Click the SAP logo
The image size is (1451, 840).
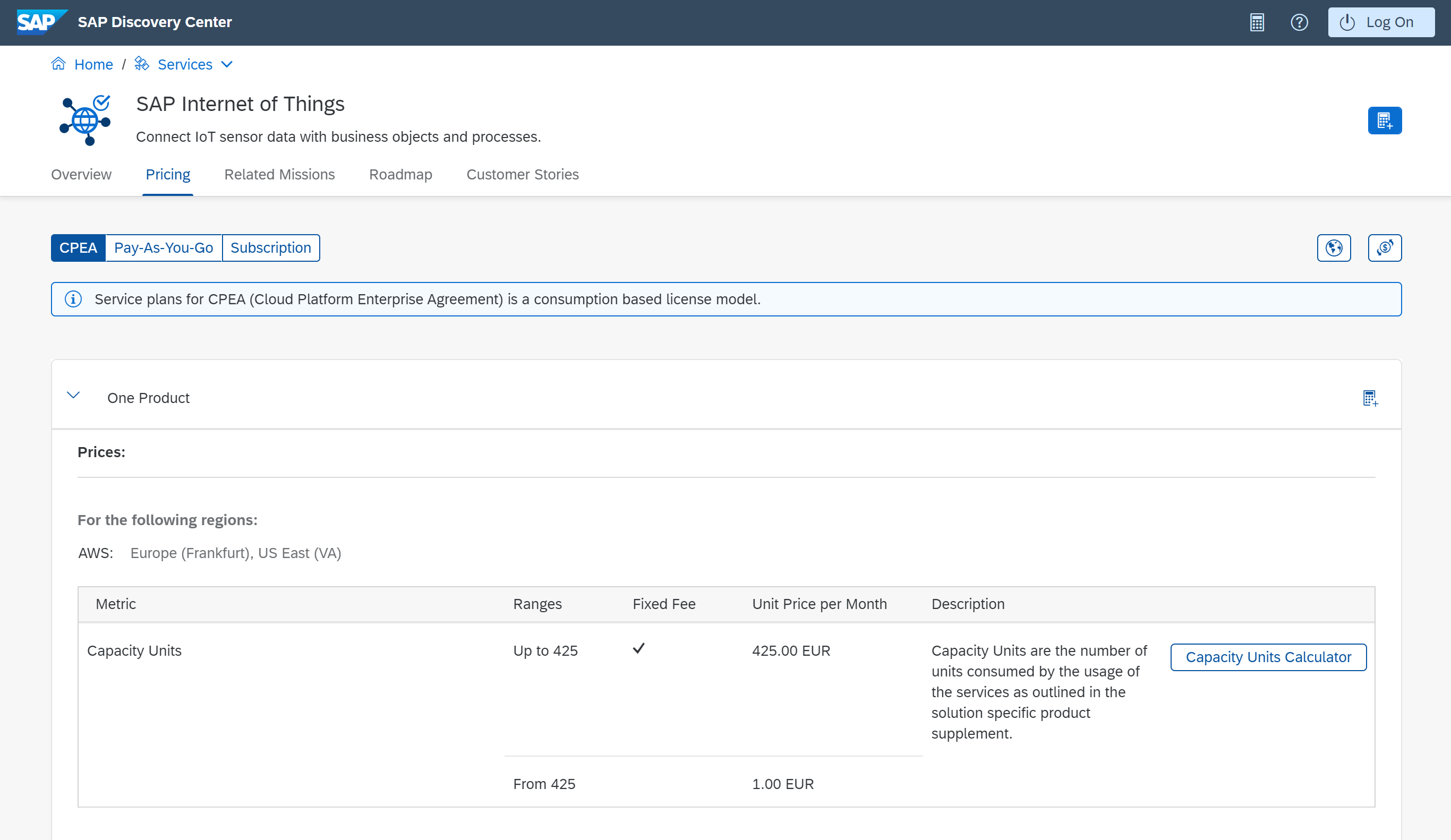point(42,22)
